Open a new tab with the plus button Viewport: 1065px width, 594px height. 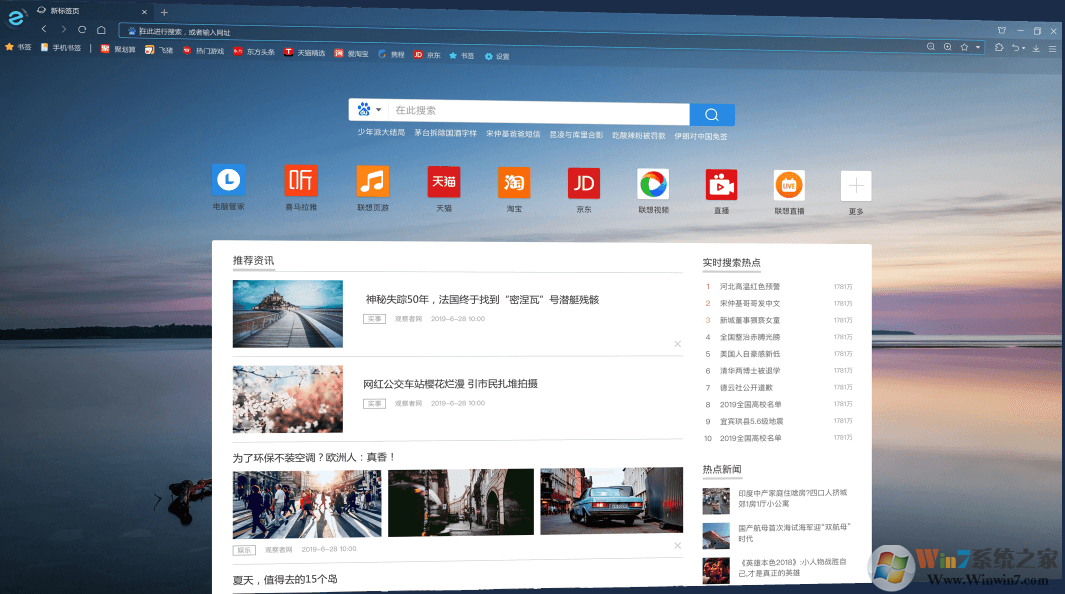164,12
